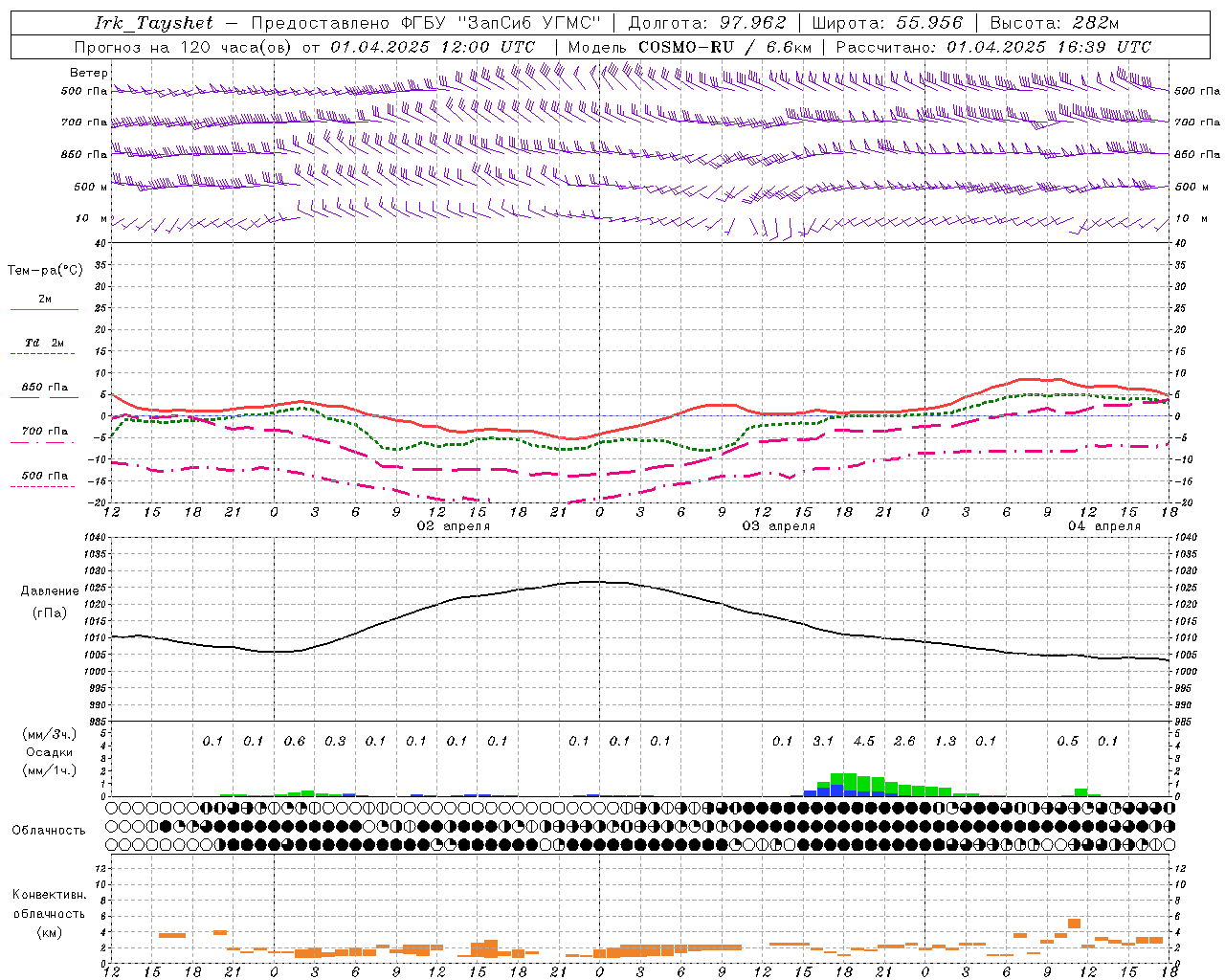The height and width of the screenshot is (980, 1225).
Task: Click the Td 2м dew point legend entry
Action: coord(45,343)
